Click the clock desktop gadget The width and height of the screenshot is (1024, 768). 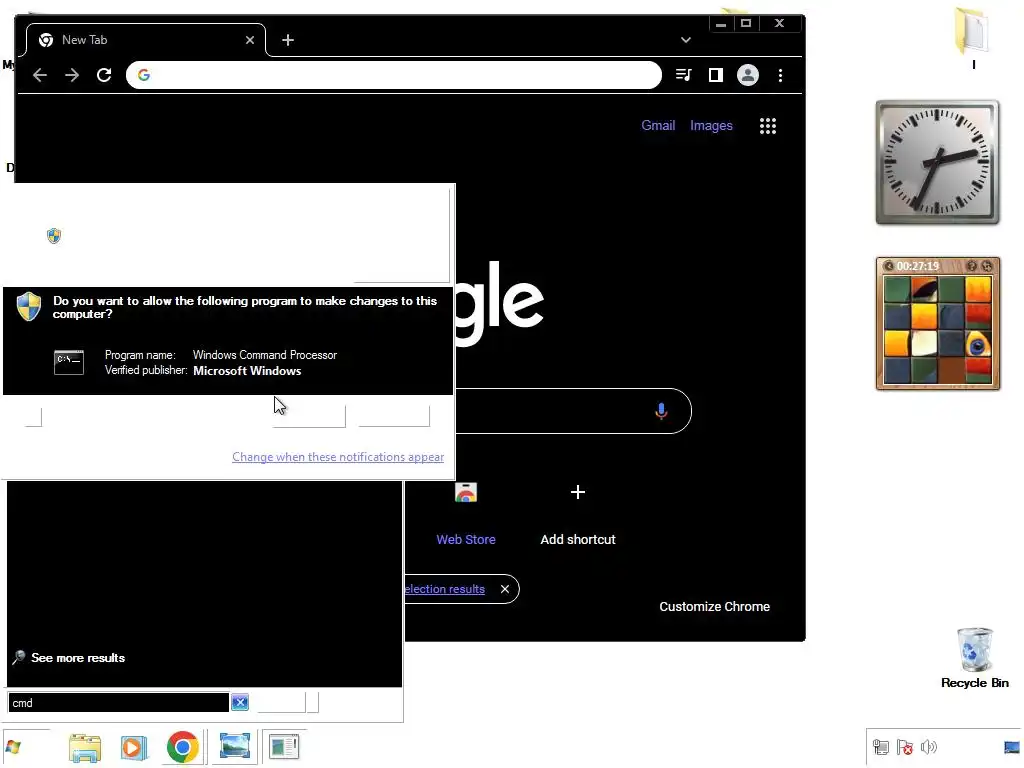click(937, 162)
